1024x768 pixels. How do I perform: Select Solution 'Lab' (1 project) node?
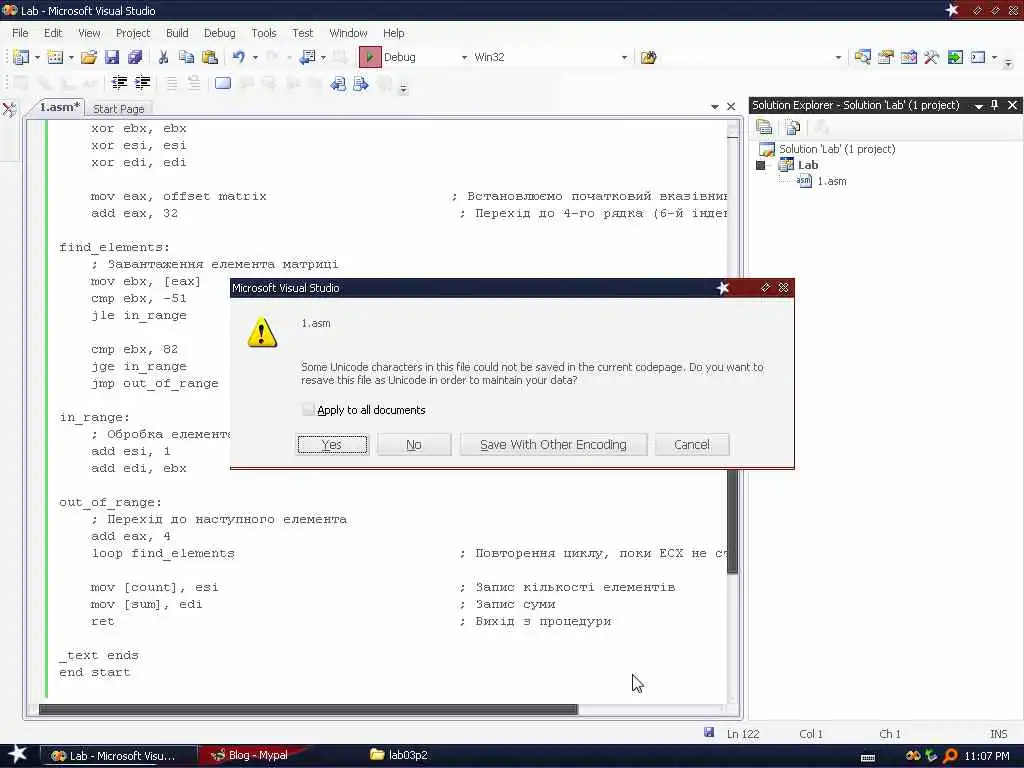pos(837,149)
